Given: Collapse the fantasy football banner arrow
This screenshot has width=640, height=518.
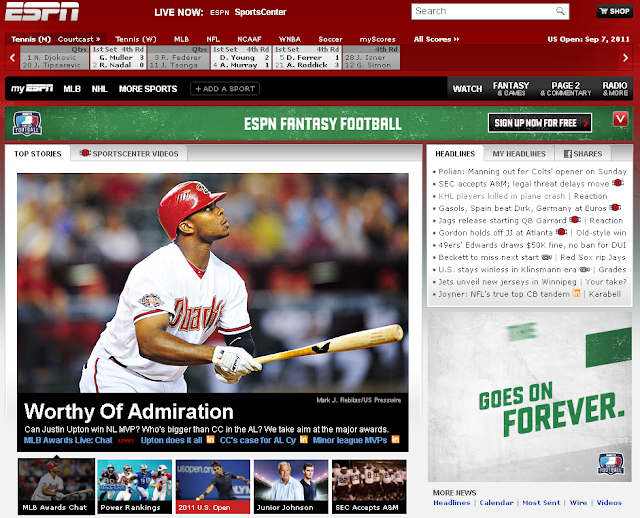Looking at the screenshot, I should [620, 119].
